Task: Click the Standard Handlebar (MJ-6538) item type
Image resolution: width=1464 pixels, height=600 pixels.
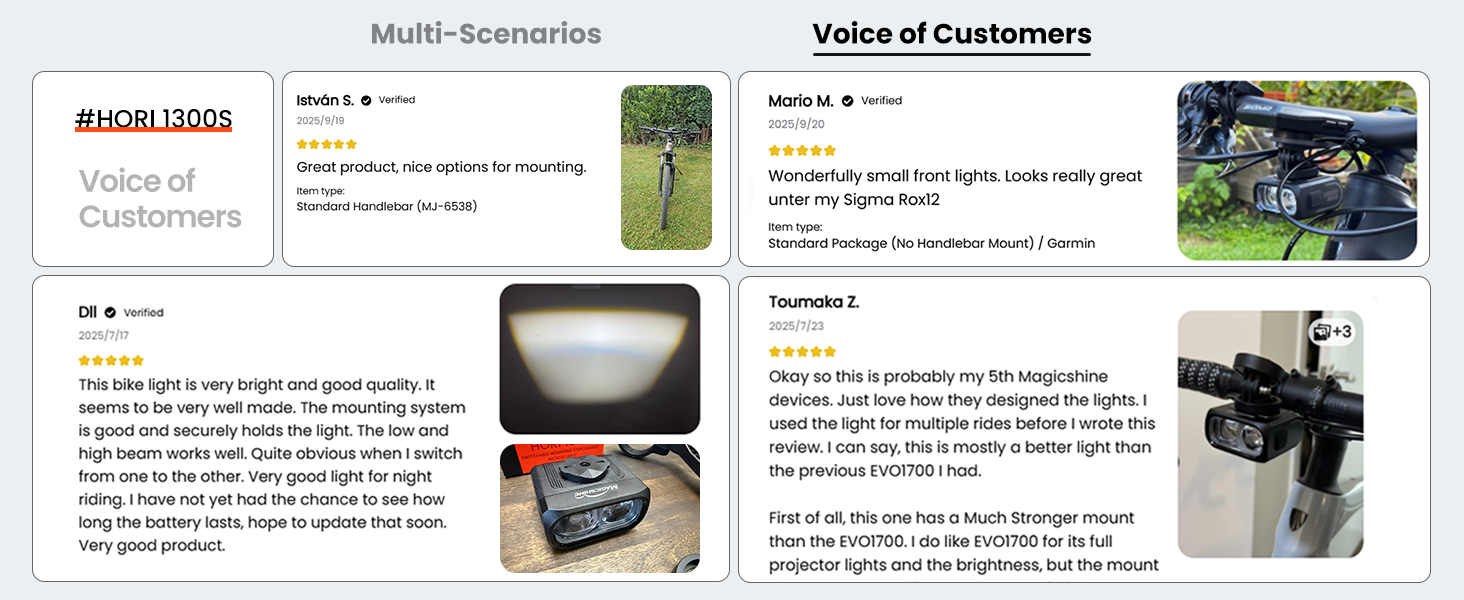Action: click(386, 206)
